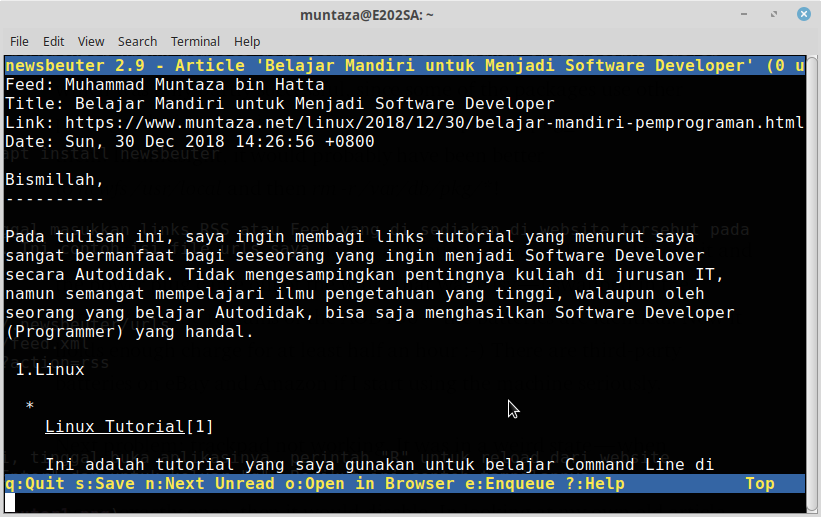Click '?:Help' in the status bar
This screenshot has width=821, height=517.
click(595, 483)
